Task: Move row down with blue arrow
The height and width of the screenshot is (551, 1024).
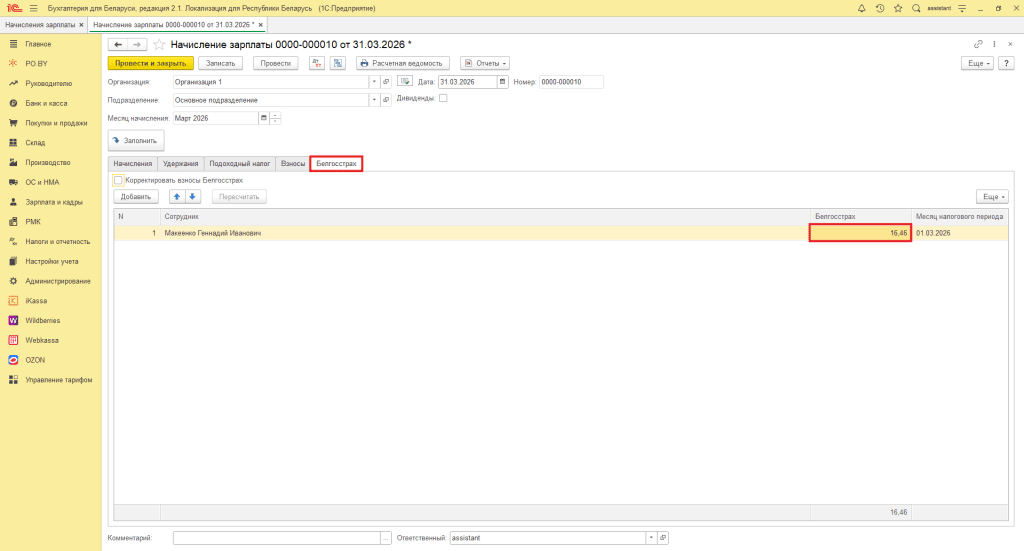Action: [193, 197]
